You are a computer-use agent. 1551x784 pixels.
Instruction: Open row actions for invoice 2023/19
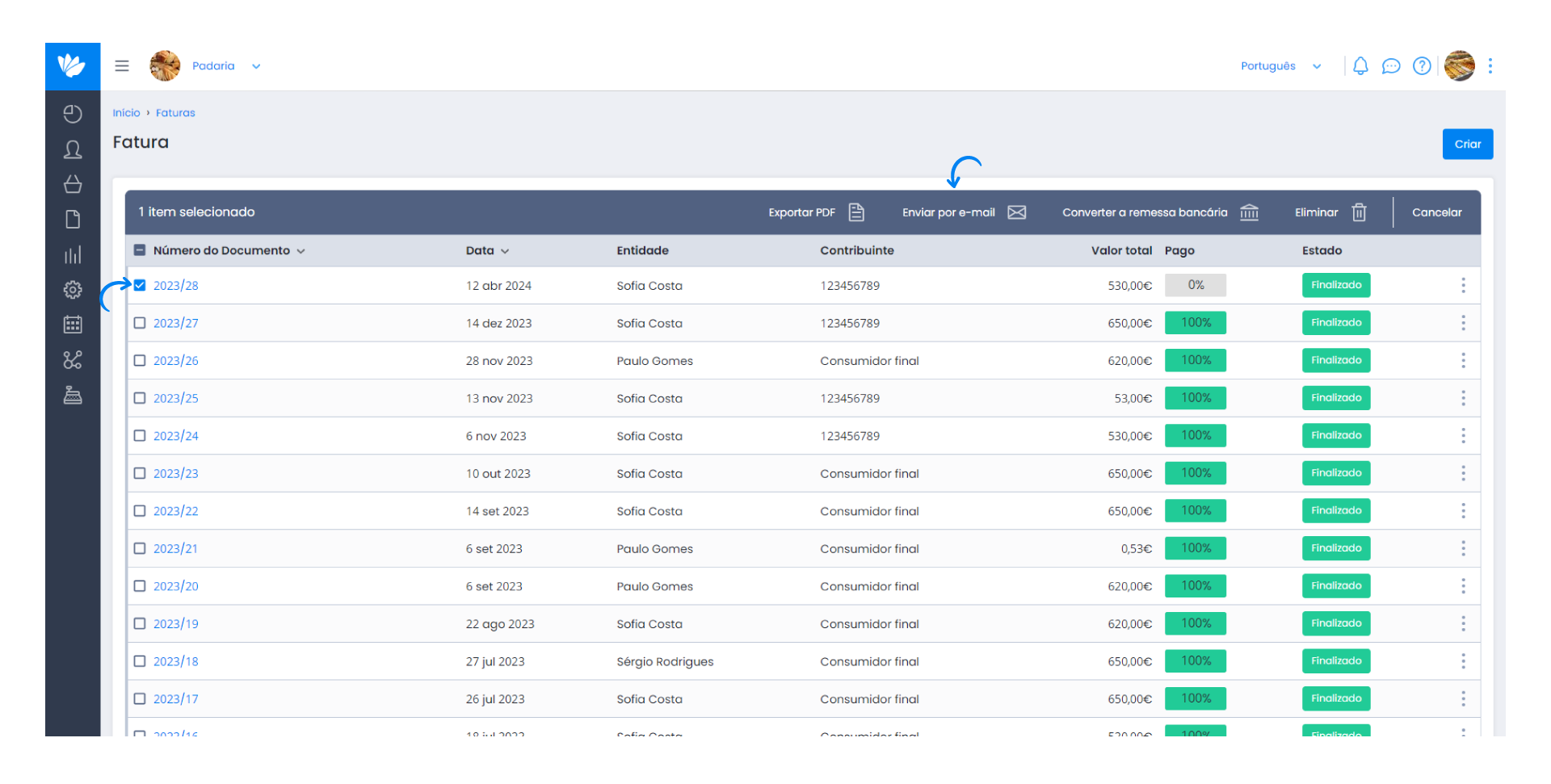[x=1463, y=624]
